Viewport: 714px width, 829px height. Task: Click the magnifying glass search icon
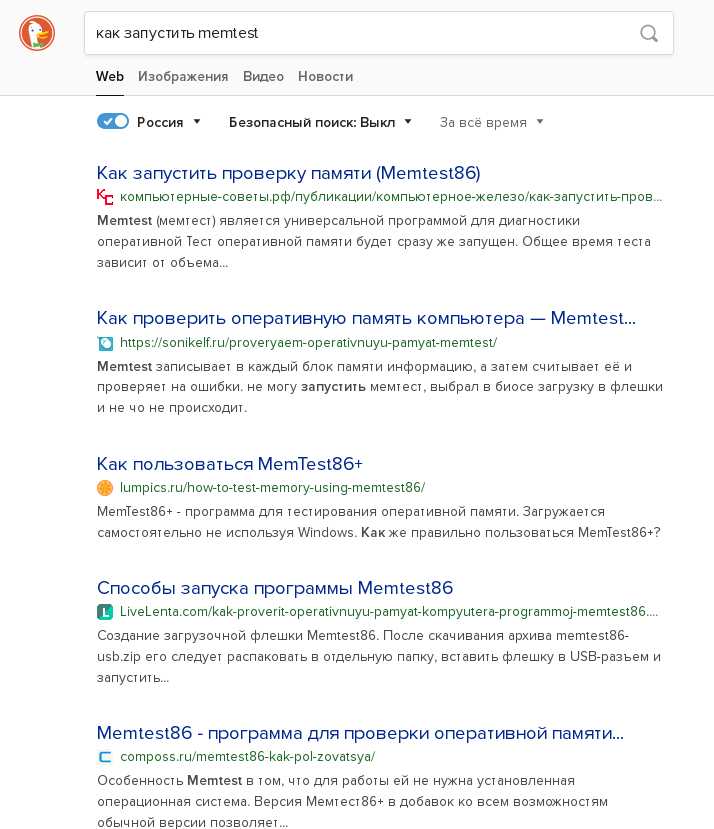tap(649, 34)
